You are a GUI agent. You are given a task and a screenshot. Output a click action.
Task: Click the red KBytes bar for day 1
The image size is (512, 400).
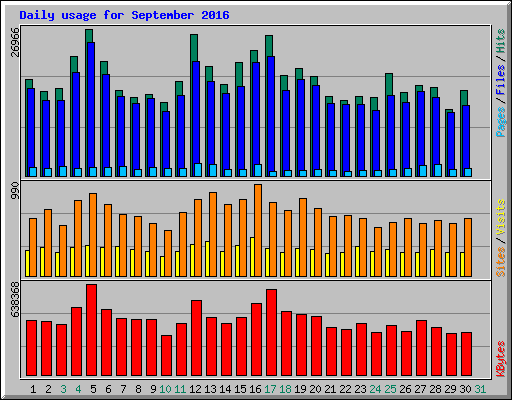click(x=31, y=348)
